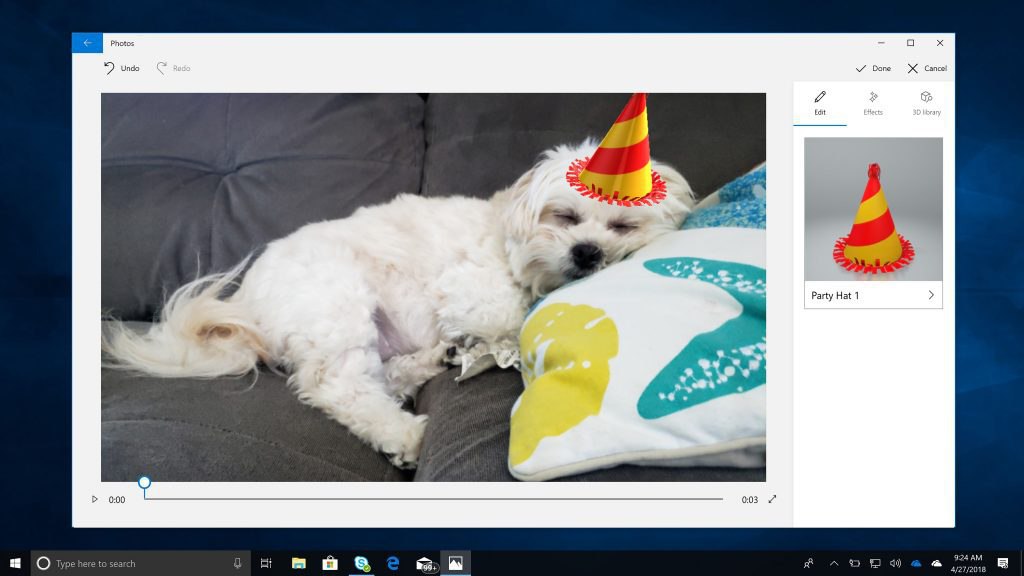Open volume control in tray
Screen dimensions: 1024x576
(x=895, y=563)
